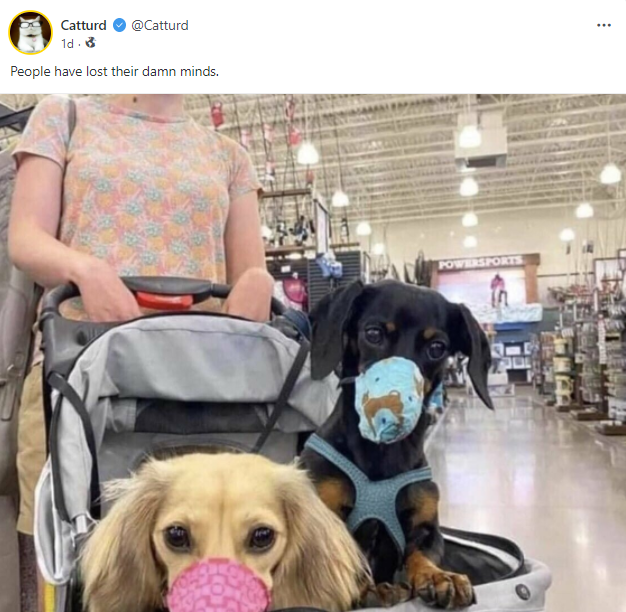Click the black dachshund's blue face mask
The image size is (626, 612).
(x=390, y=398)
